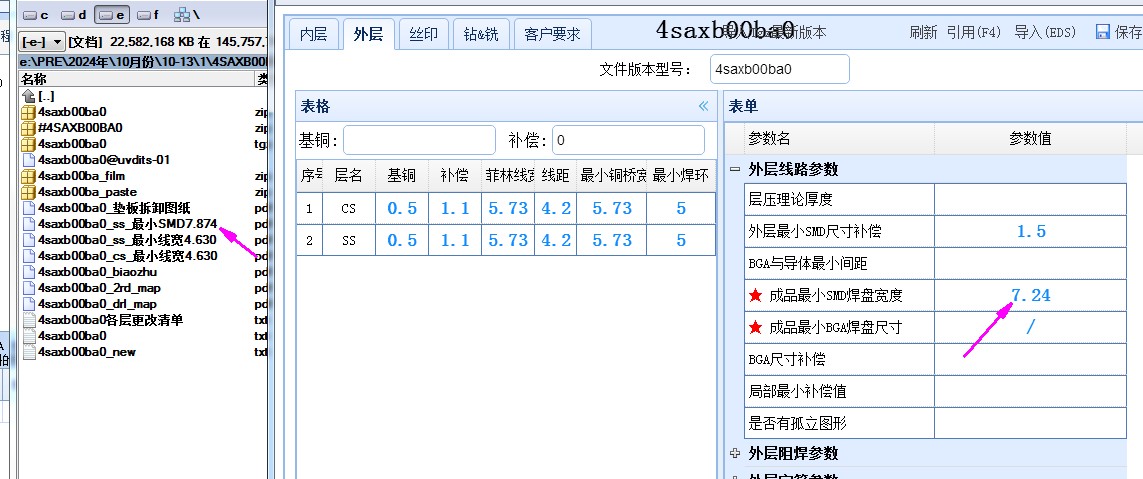Screen dimensions: 1143x479
Task: Click the 保存 save disk icon
Action: pyautogui.click(x=1103, y=31)
